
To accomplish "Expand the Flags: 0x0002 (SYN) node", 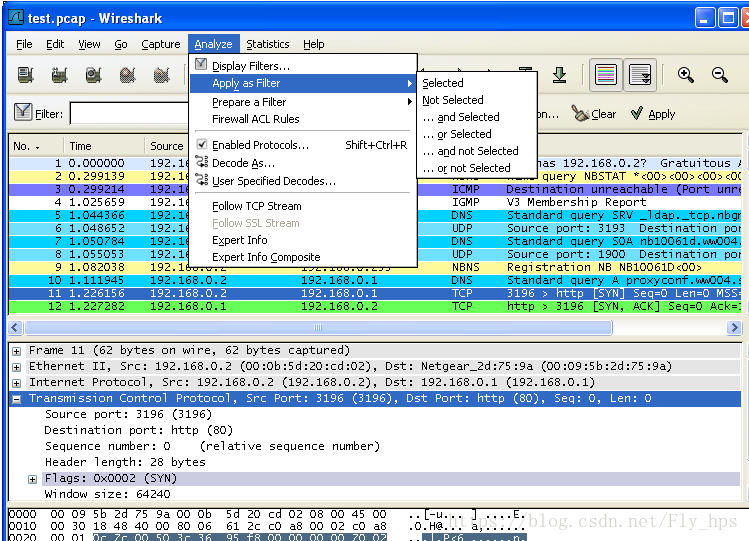I will 32,479.
